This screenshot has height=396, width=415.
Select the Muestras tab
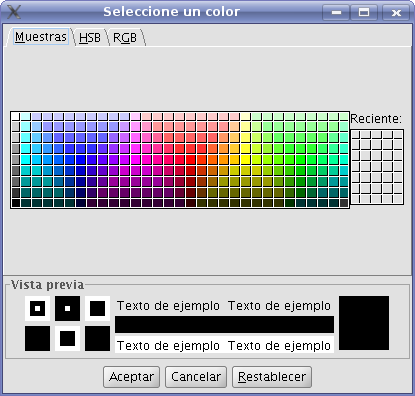(41, 37)
